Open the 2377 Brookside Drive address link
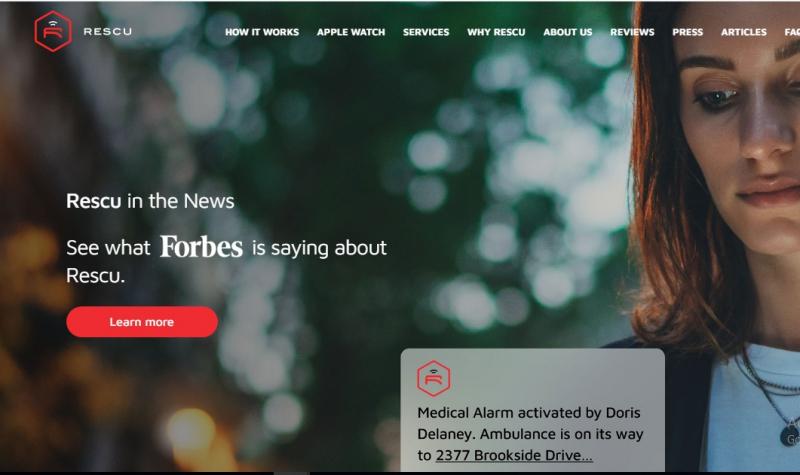Image resolution: width=800 pixels, height=475 pixels. click(514, 455)
